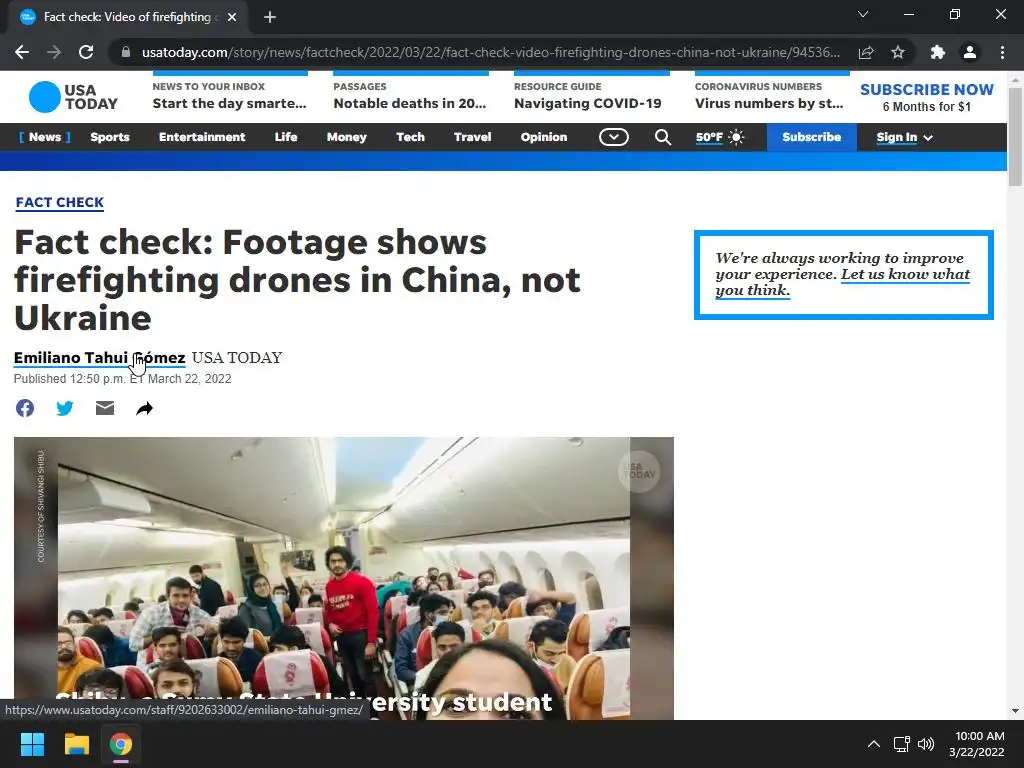Click the padlock site info icon

click(x=126, y=52)
